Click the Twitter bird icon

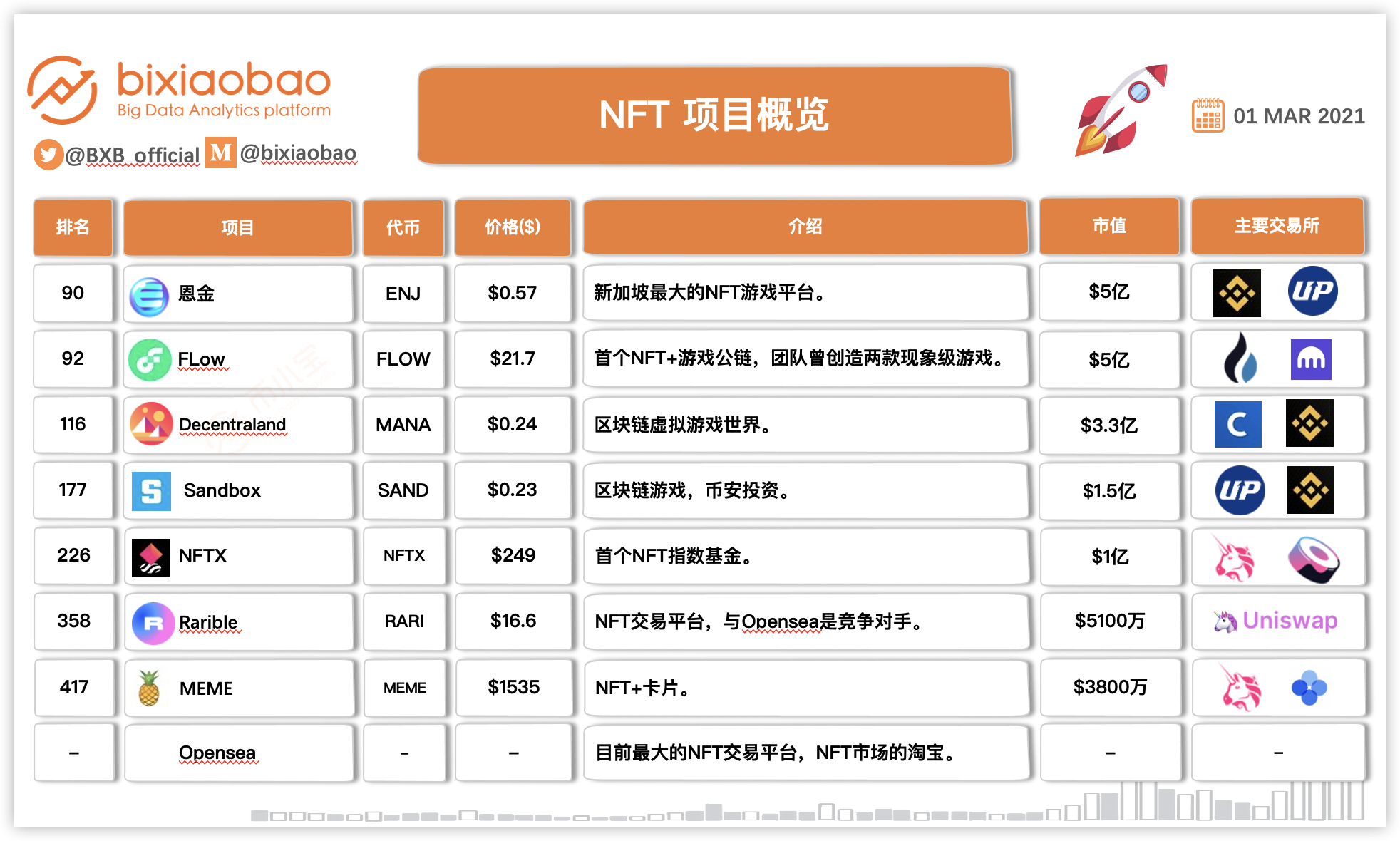coord(48,155)
